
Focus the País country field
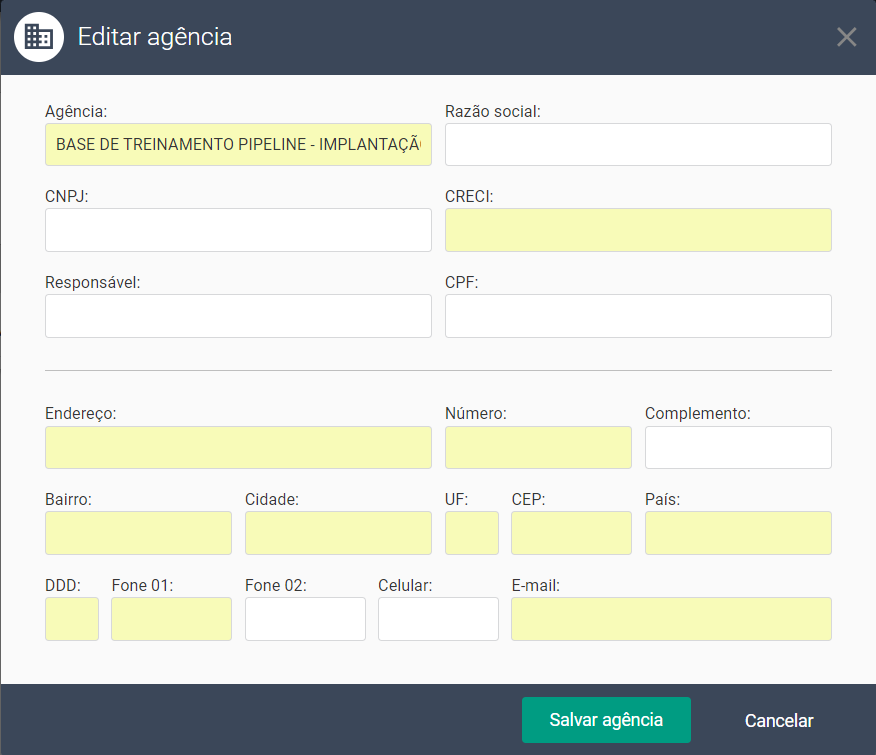(738, 533)
